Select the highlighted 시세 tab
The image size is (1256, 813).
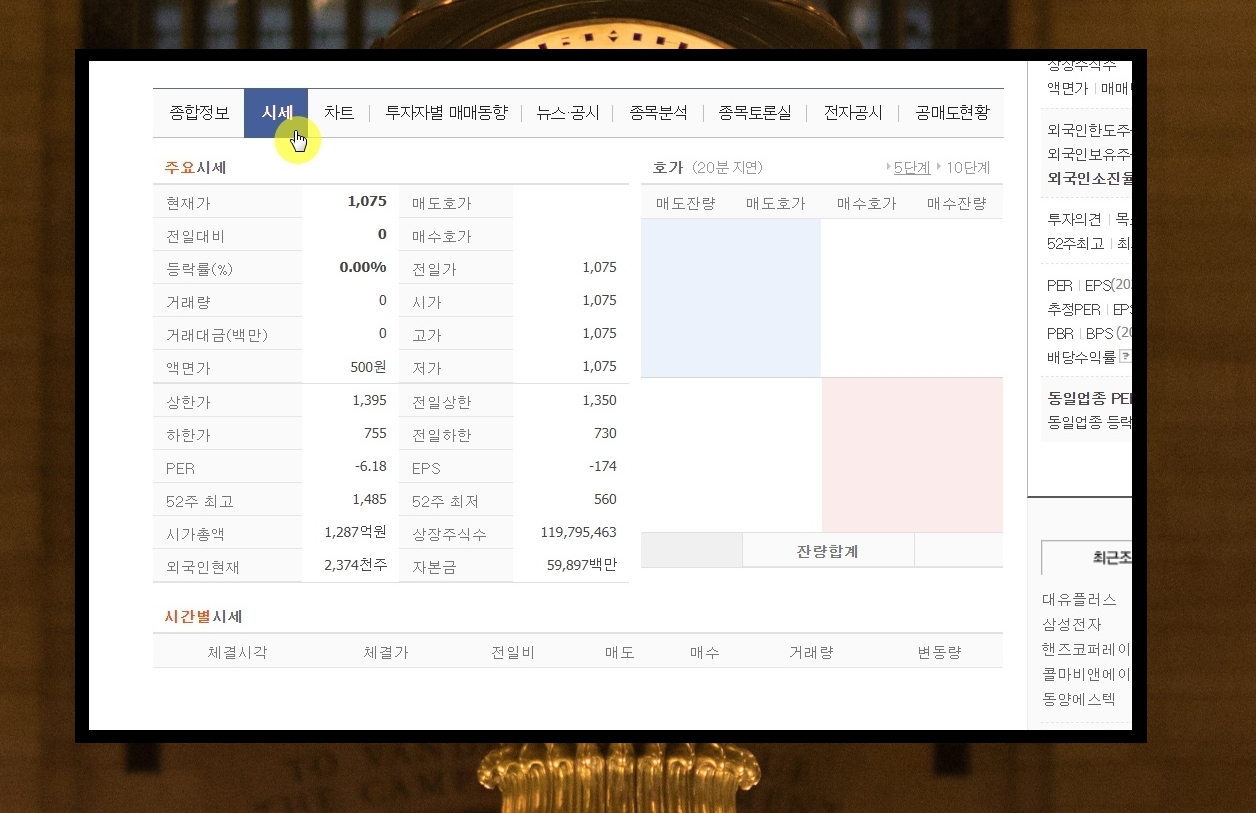coord(276,113)
